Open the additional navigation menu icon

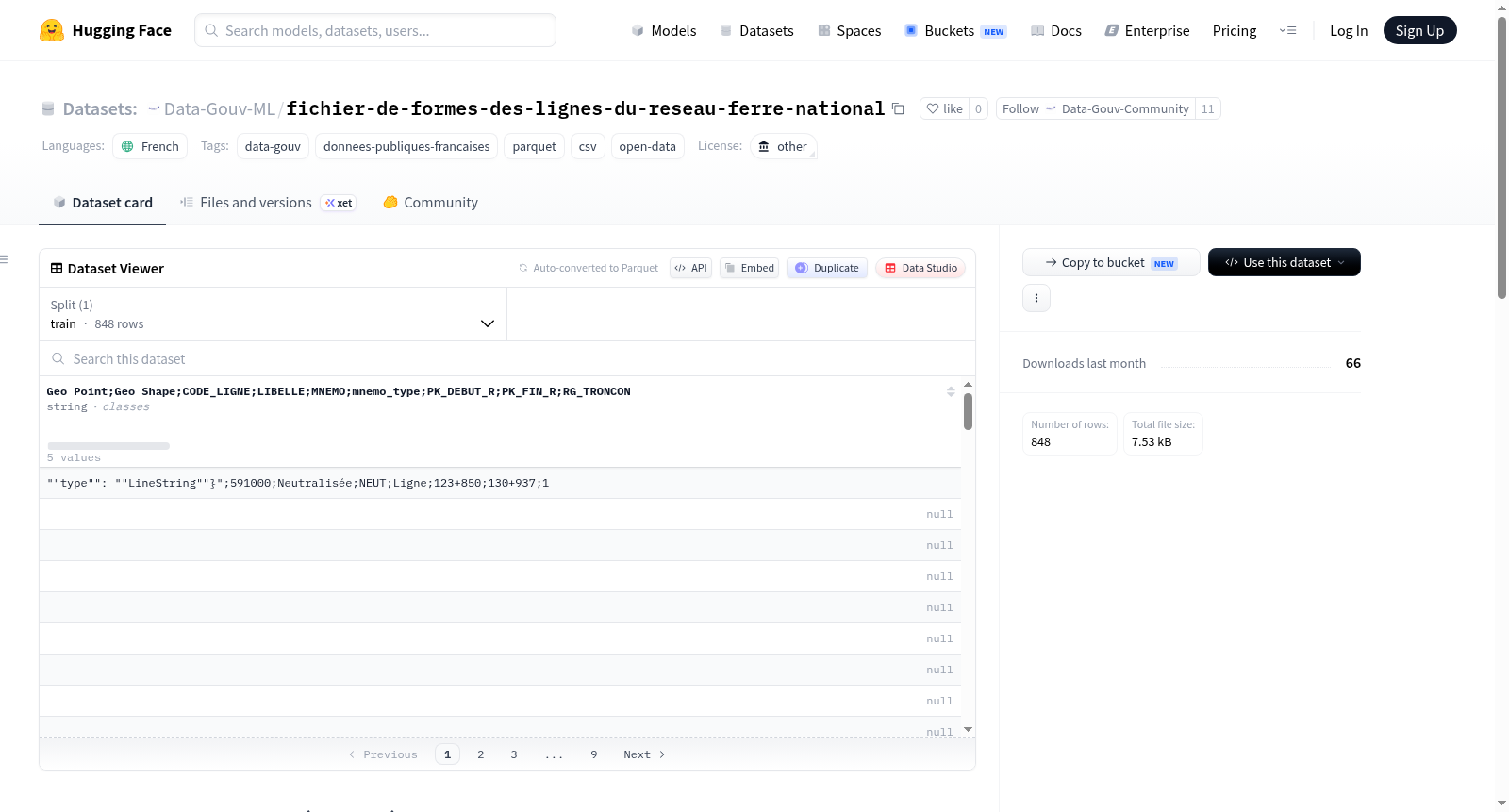pos(1287,30)
